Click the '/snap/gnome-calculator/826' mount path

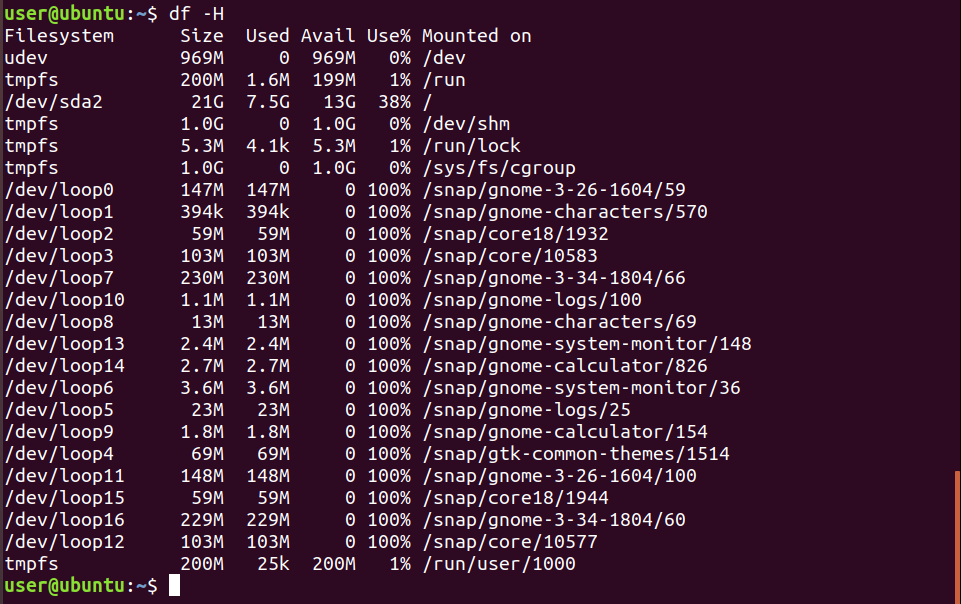tap(564, 366)
